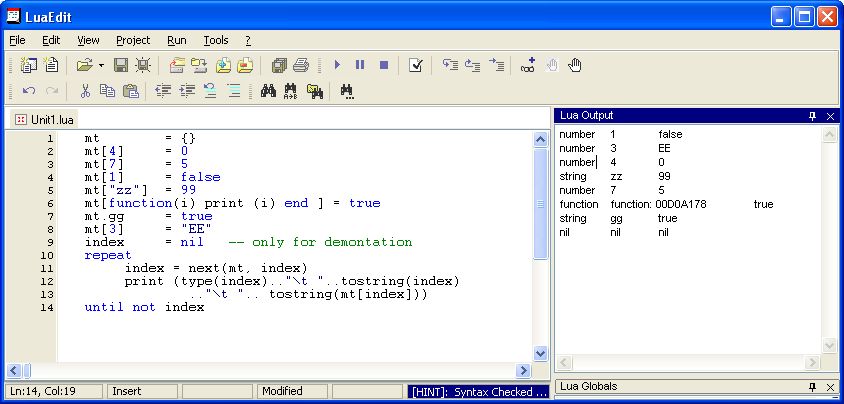Open the File menu

17,40
